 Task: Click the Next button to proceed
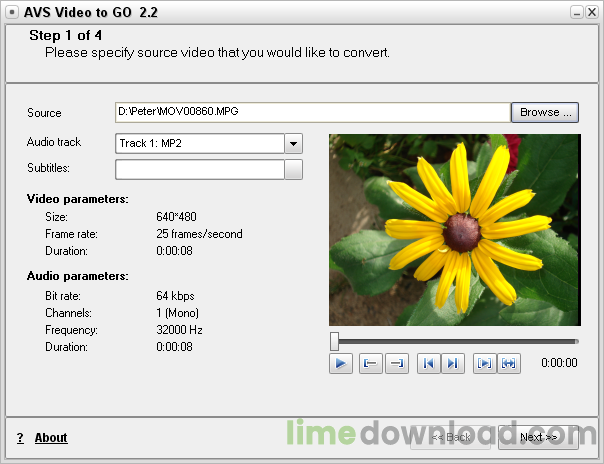point(538,437)
